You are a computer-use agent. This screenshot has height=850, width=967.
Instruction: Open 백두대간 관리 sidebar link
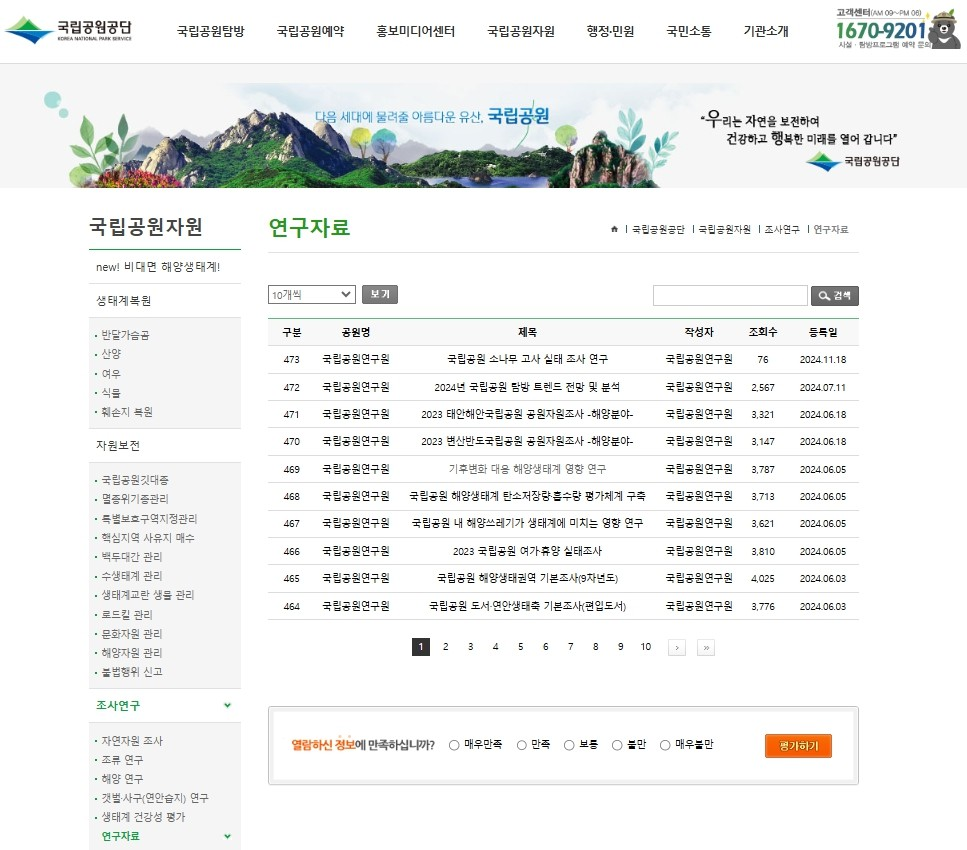click(x=132, y=557)
